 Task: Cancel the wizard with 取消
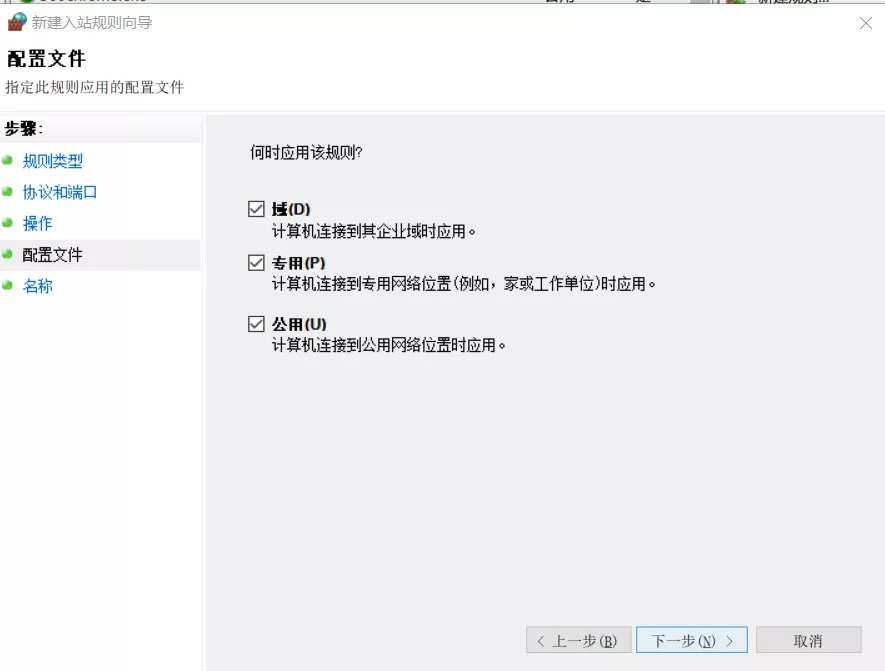[x=808, y=640]
